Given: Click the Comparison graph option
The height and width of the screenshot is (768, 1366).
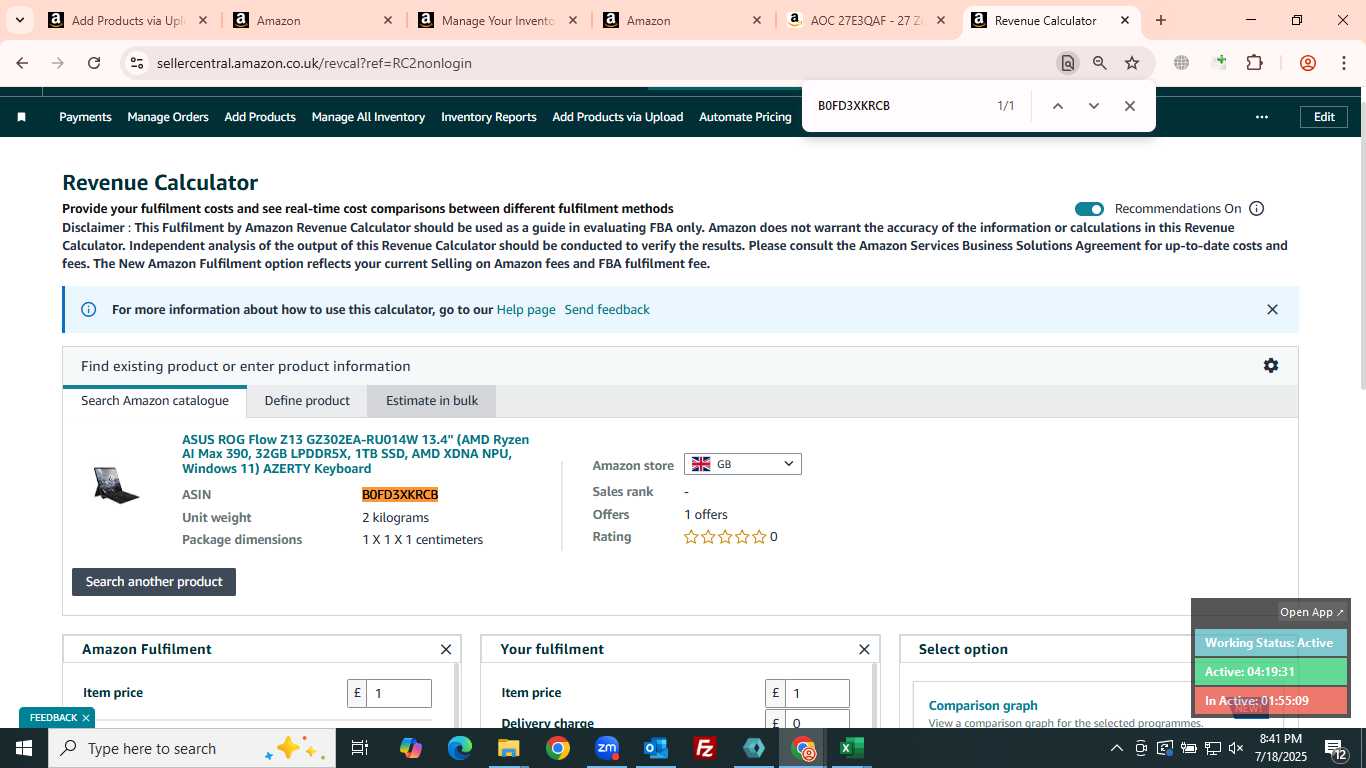Looking at the screenshot, I should point(983,705).
